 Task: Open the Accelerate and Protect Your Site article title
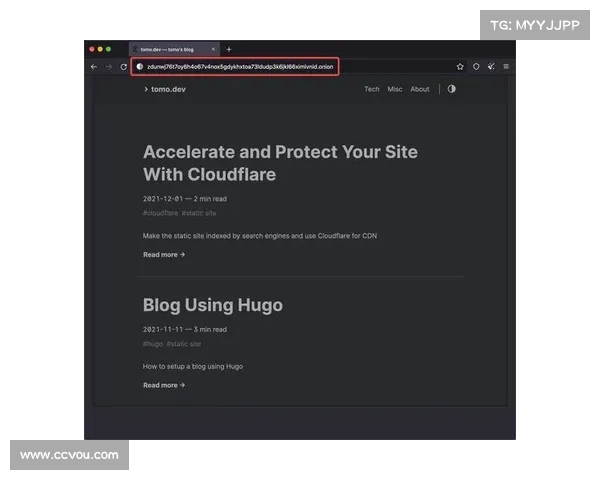click(x=280, y=163)
